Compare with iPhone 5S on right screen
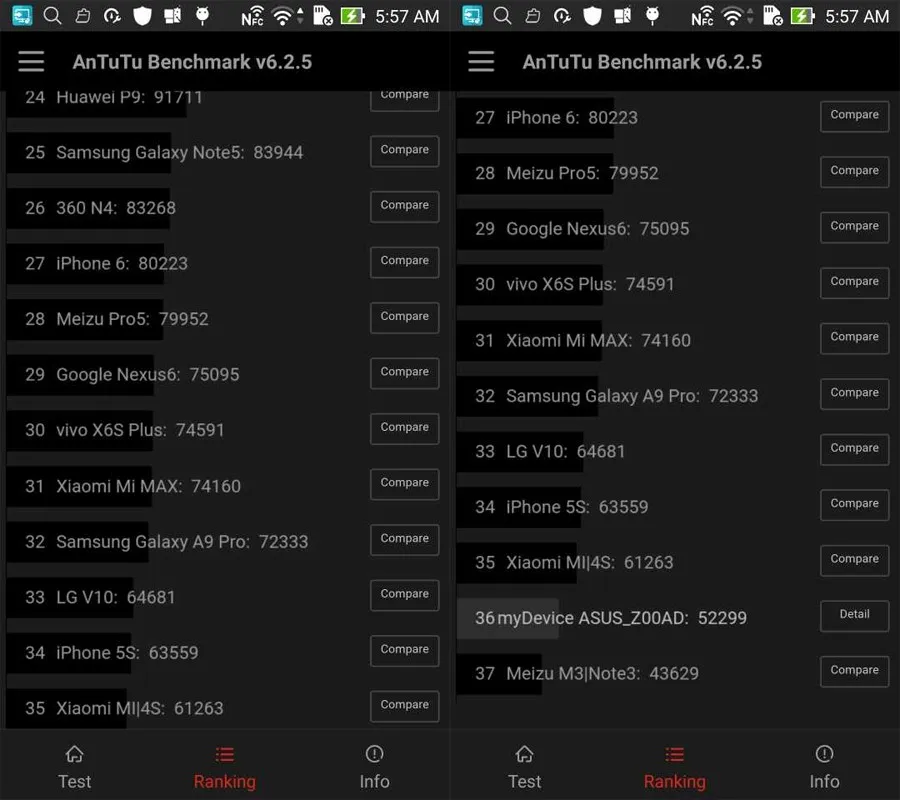 (855, 504)
